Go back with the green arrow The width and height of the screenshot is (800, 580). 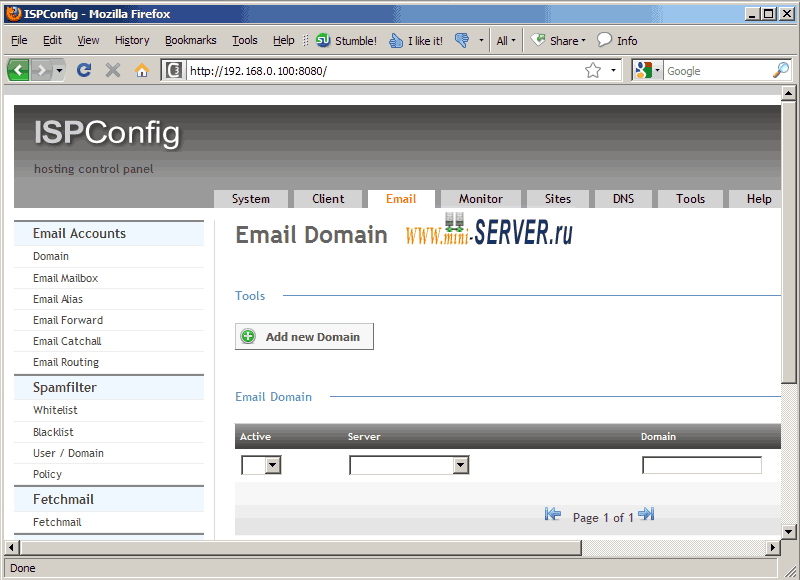[x=18, y=70]
